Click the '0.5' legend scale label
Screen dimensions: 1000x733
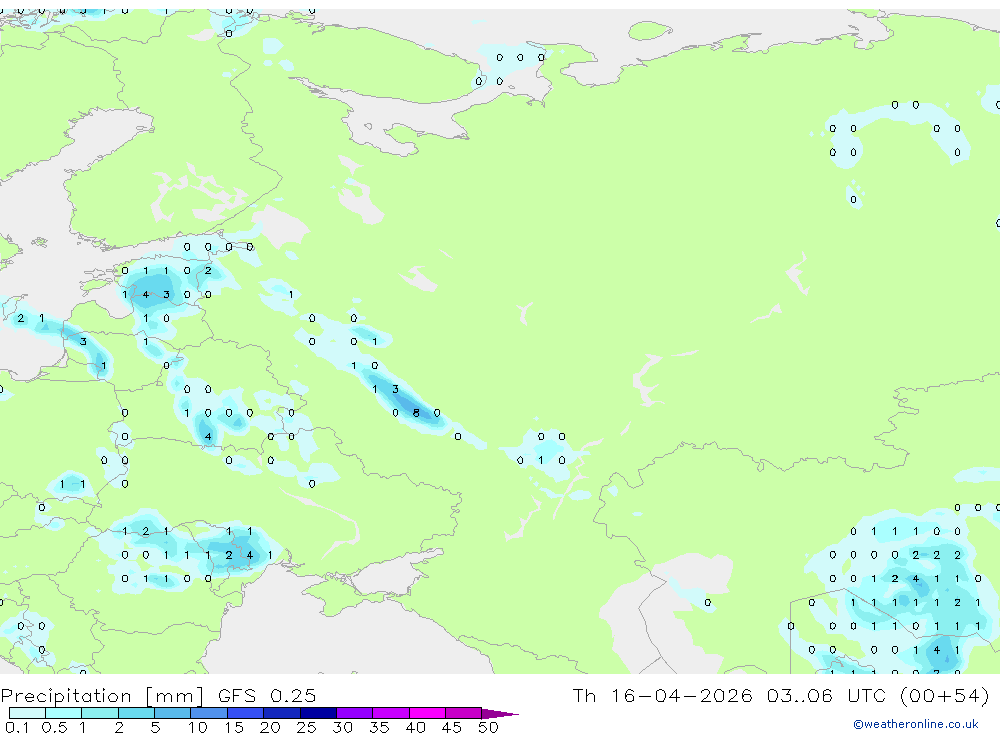[x=54, y=727]
